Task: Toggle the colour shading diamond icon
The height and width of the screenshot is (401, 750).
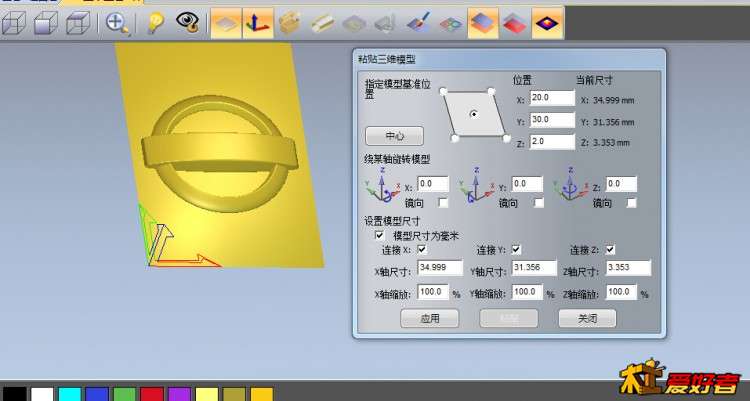Action: click(x=547, y=23)
